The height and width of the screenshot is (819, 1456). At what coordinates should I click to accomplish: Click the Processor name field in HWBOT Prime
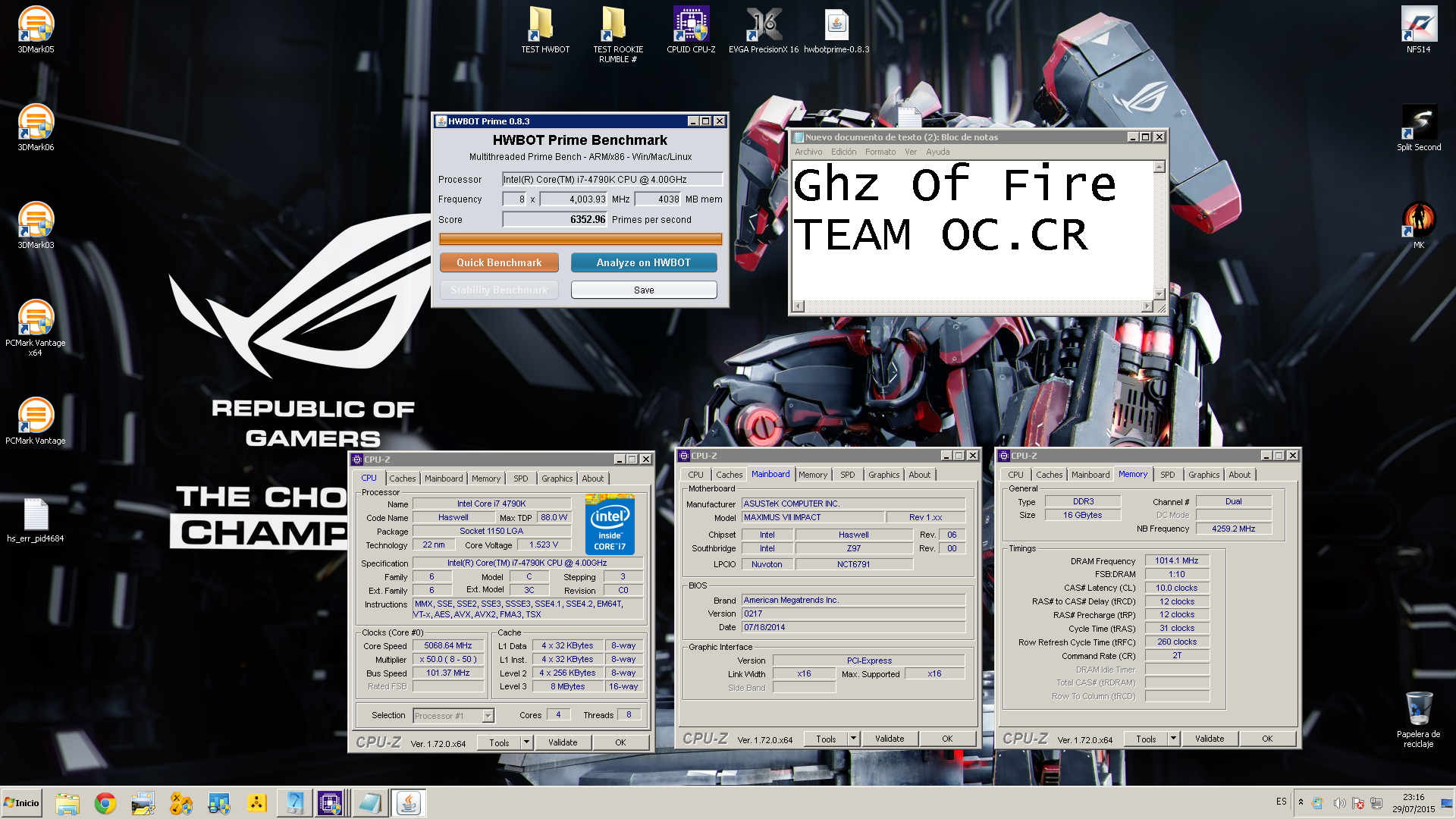(x=612, y=180)
